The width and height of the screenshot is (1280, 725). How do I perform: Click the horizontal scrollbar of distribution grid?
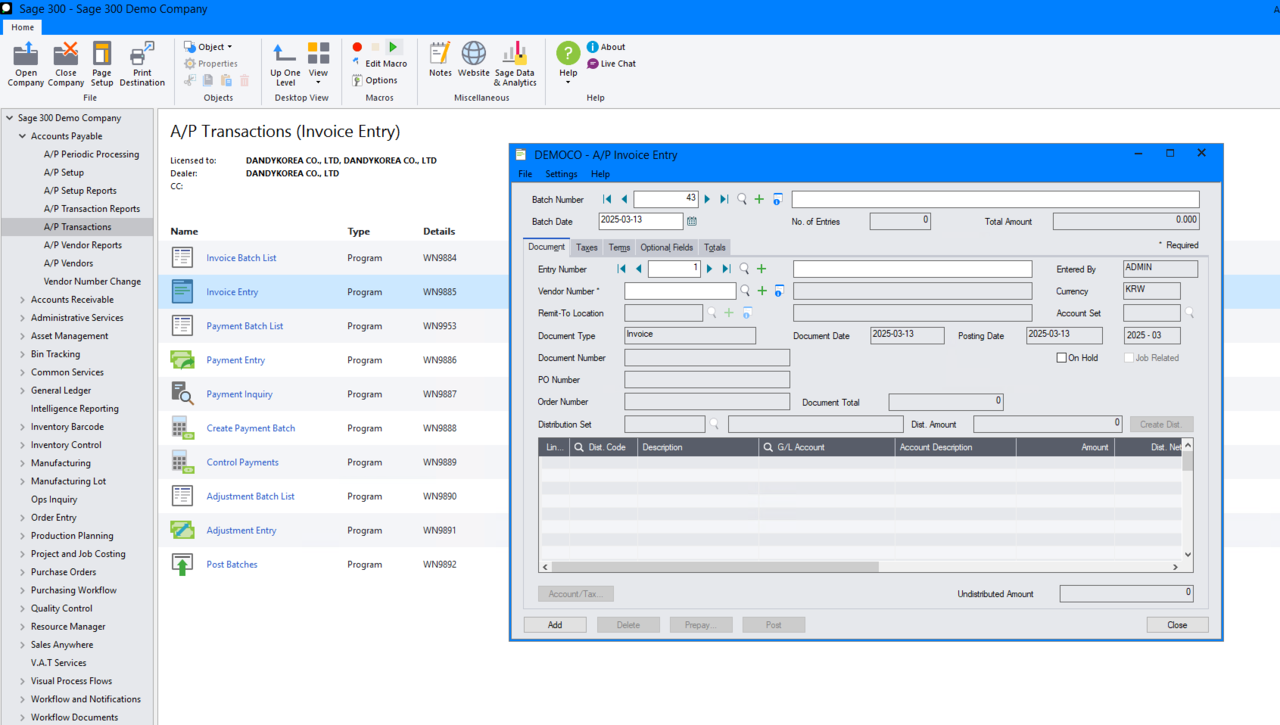tap(715, 567)
